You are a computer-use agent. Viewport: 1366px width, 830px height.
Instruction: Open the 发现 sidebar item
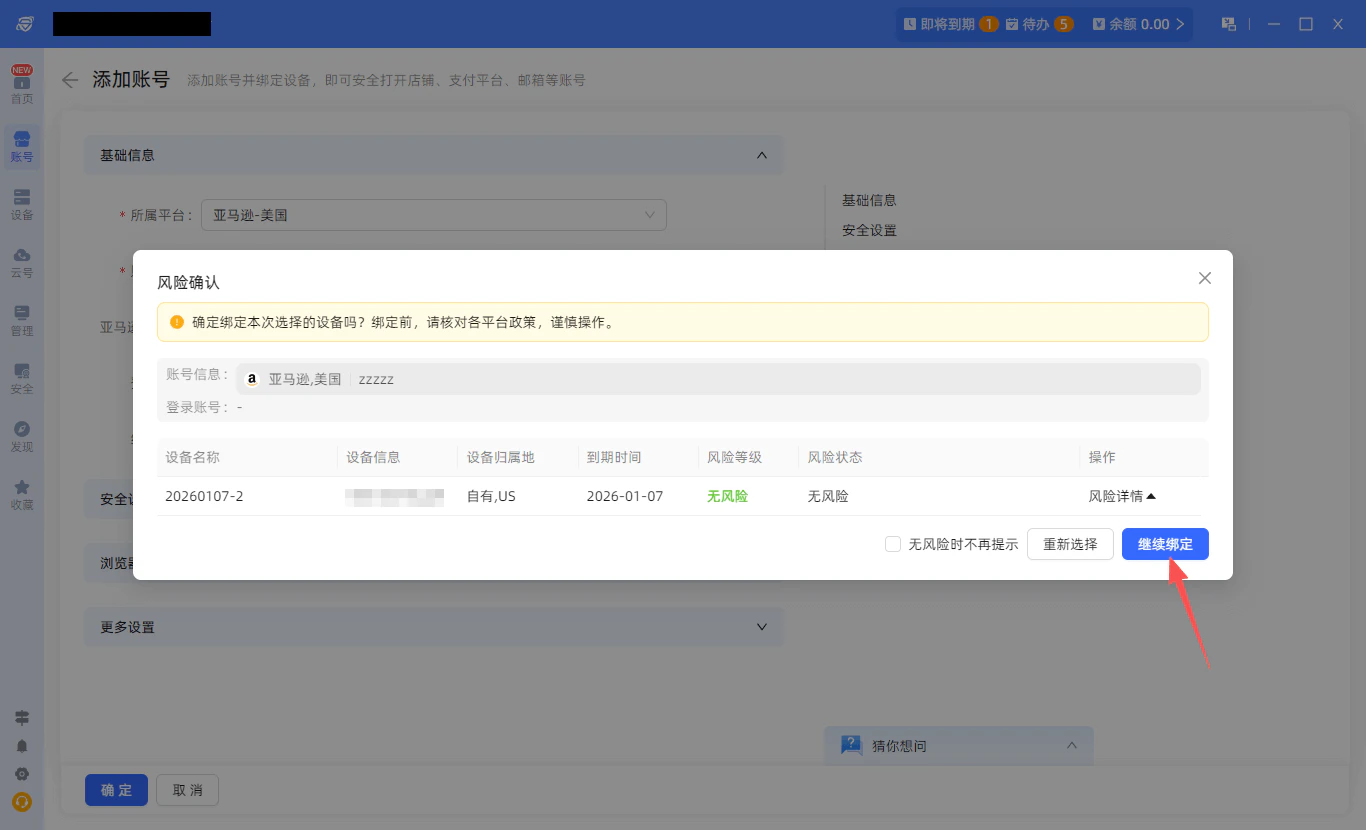tap(22, 437)
